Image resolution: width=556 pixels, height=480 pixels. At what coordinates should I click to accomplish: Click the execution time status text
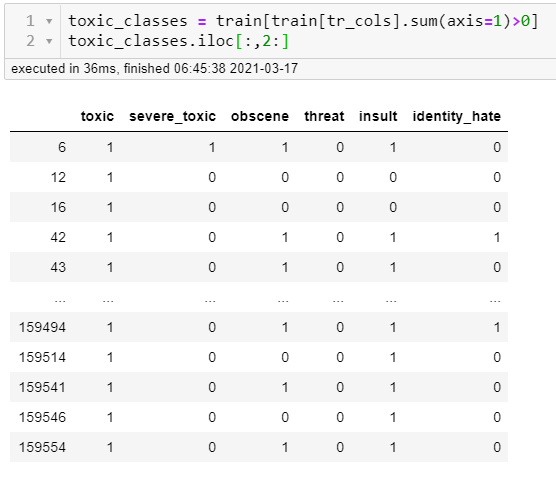point(154,68)
